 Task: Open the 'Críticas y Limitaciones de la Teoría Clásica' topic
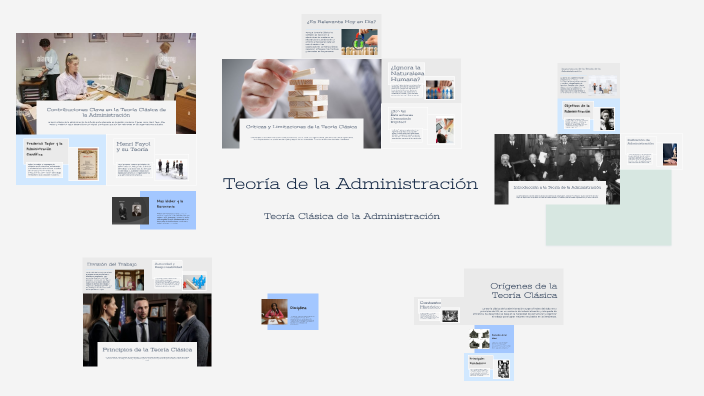(301, 104)
